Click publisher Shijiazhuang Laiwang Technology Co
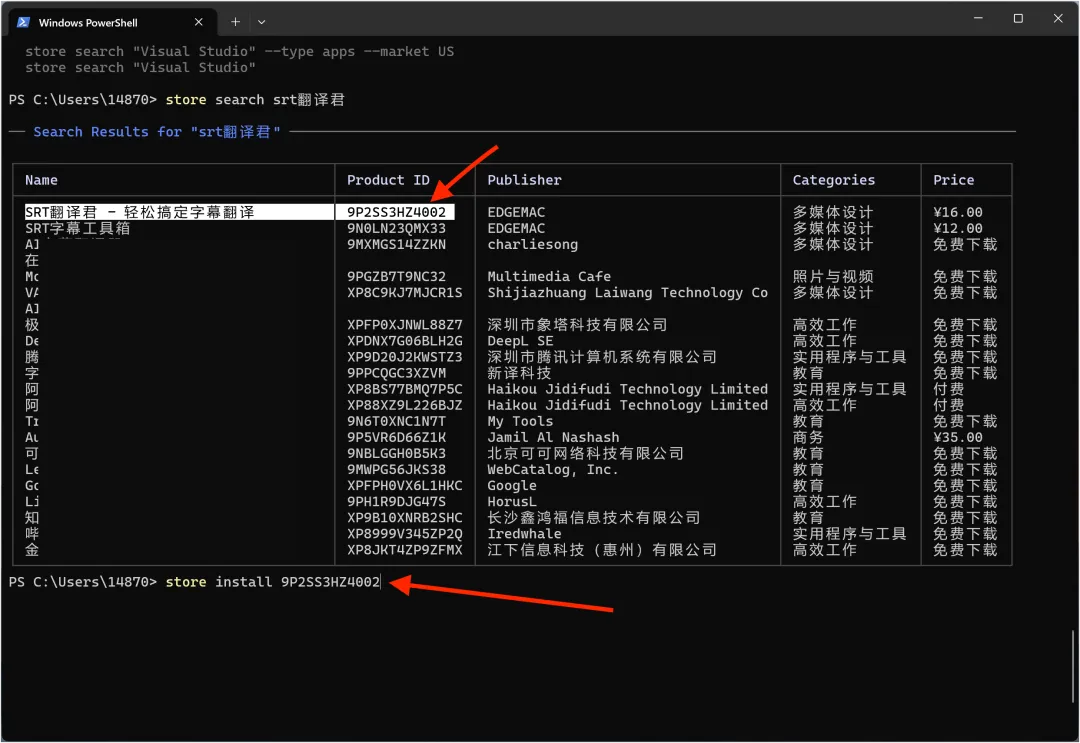Viewport: 1080px width, 743px height. [x=627, y=293]
